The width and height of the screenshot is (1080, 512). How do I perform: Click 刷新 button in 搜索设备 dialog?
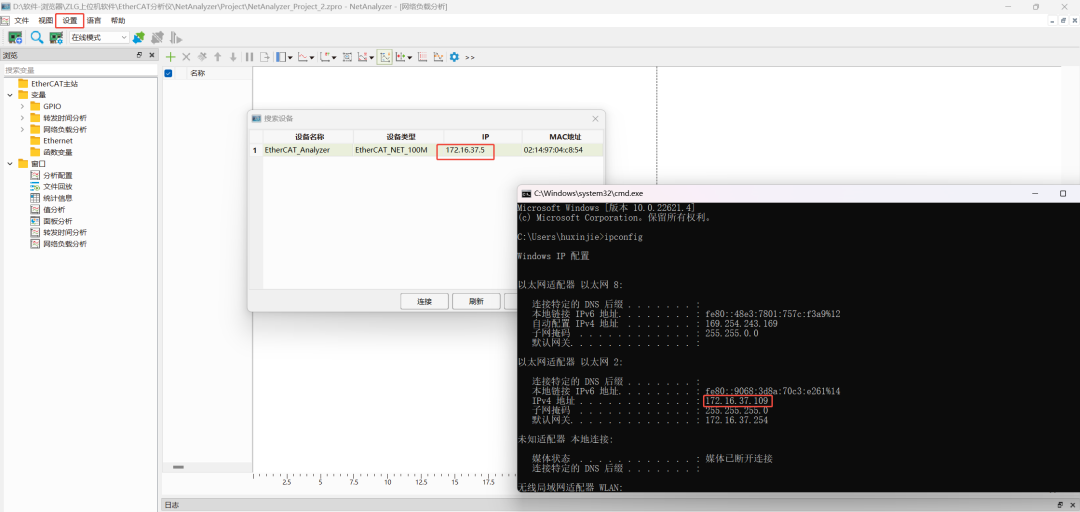click(x=476, y=301)
